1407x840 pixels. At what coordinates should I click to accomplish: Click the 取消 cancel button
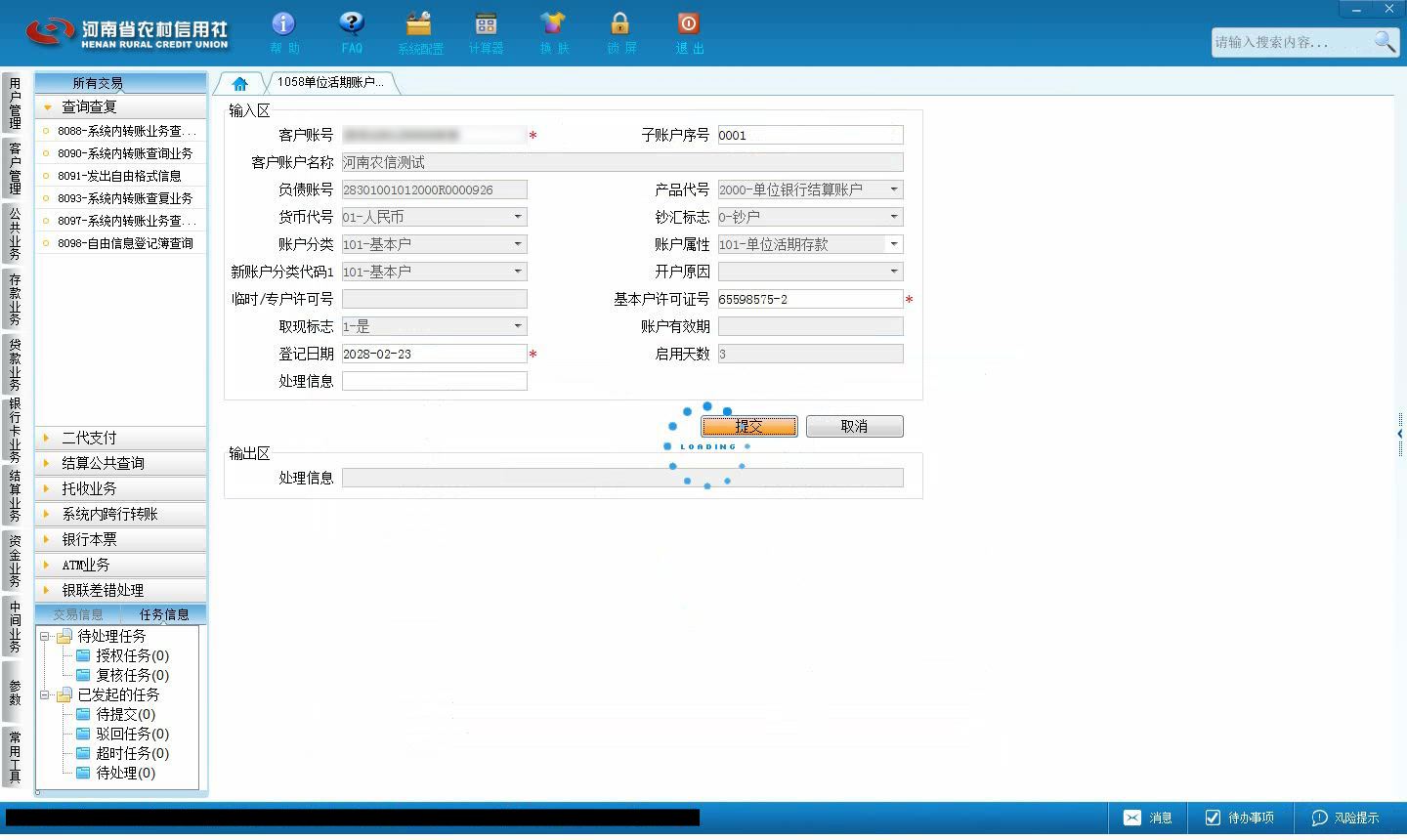tap(854, 426)
